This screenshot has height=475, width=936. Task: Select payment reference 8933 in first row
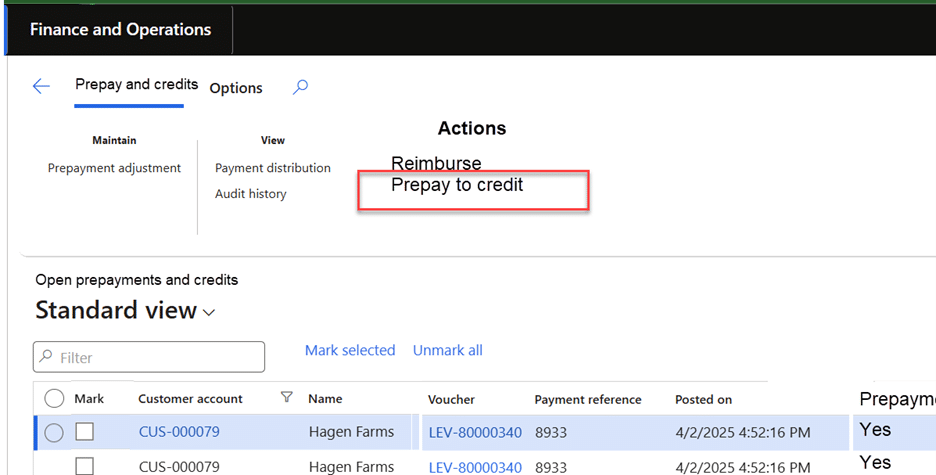coord(551,432)
